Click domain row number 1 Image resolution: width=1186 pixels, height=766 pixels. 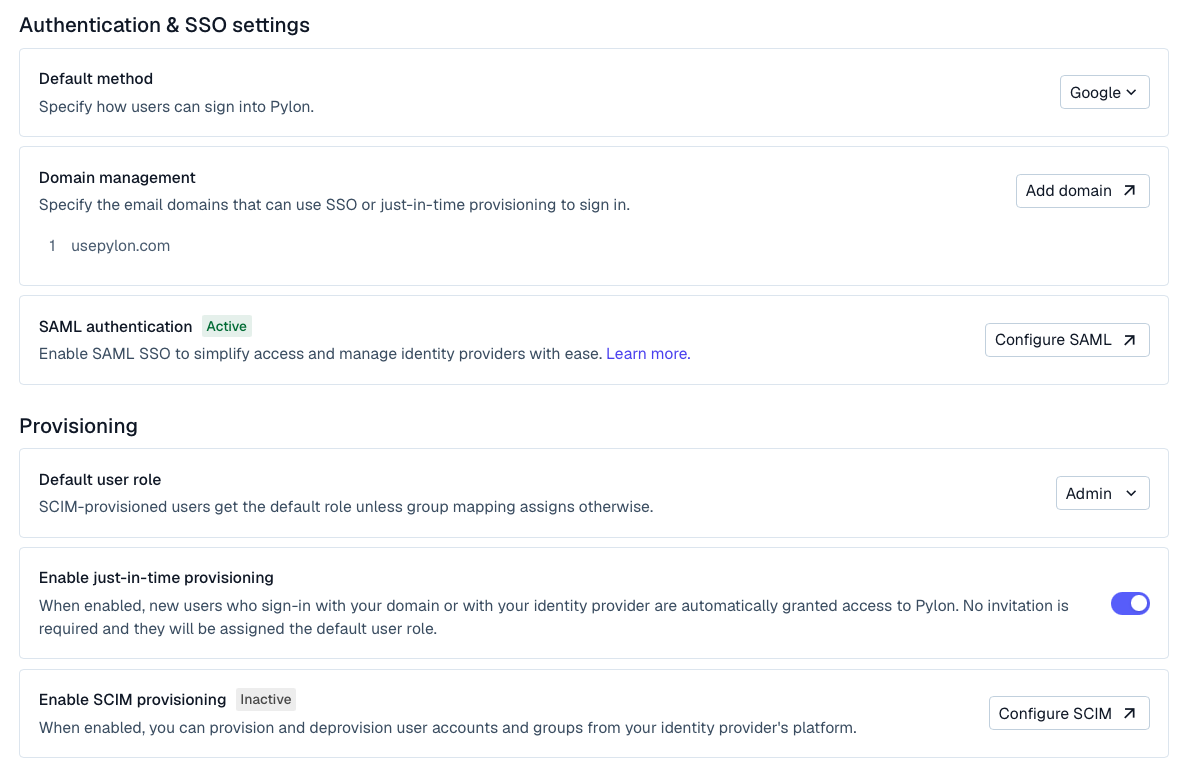click(x=52, y=246)
